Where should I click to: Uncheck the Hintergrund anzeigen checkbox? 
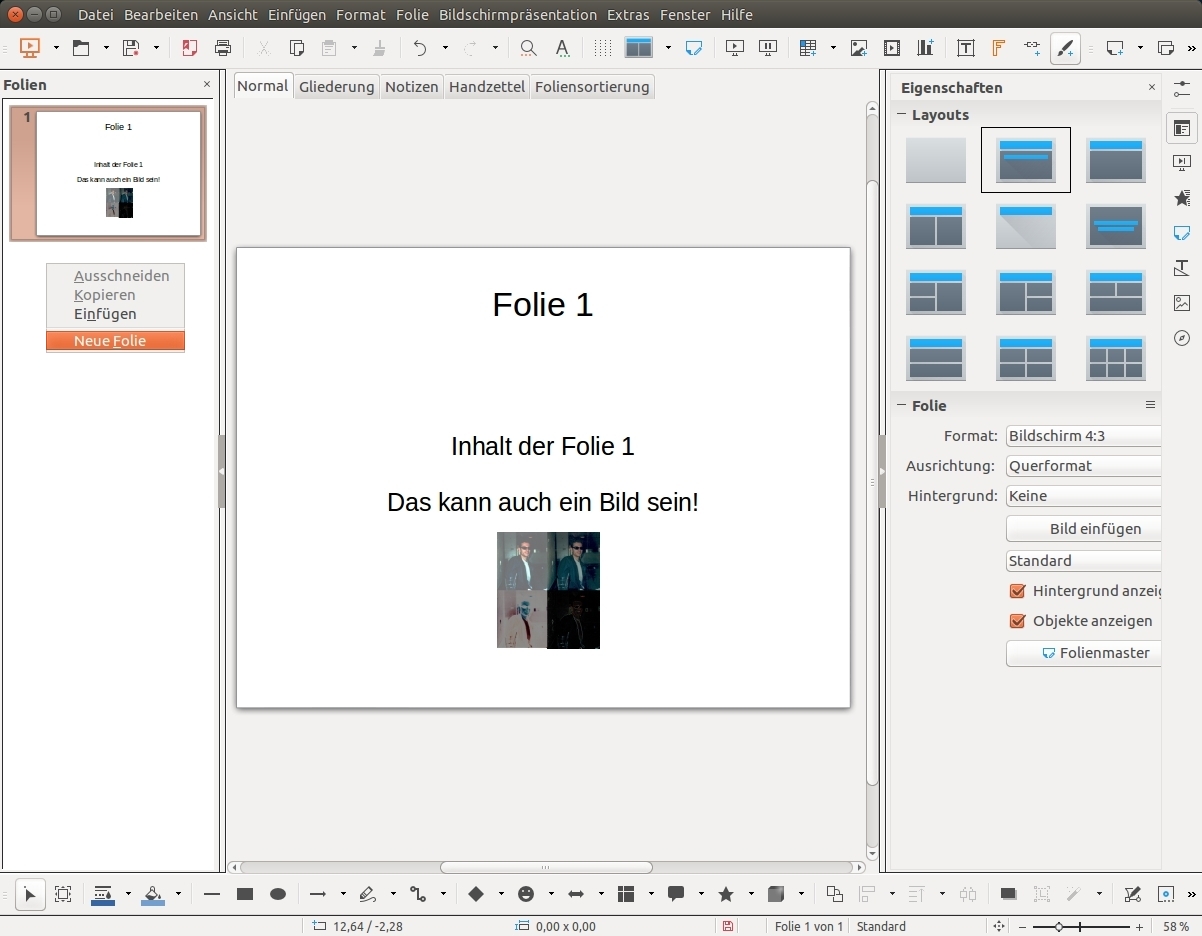pyautogui.click(x=1018, y=591)
